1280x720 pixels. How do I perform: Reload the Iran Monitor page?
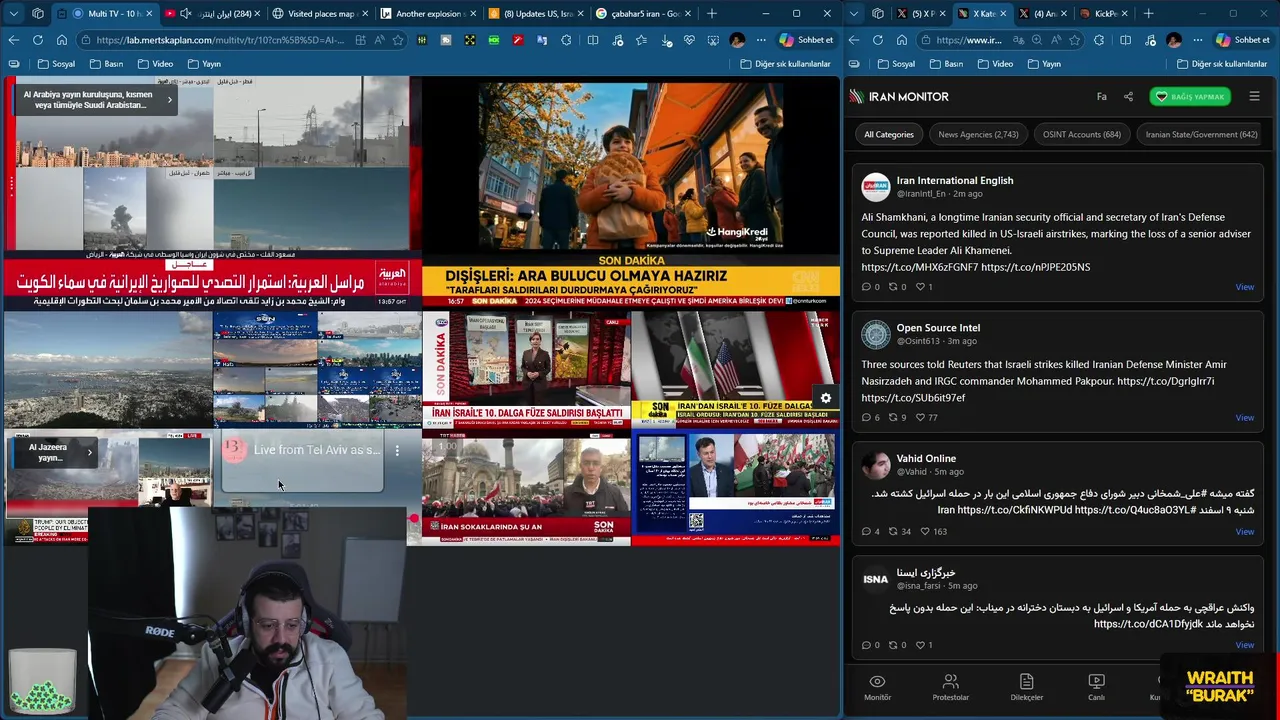point(878,40)
